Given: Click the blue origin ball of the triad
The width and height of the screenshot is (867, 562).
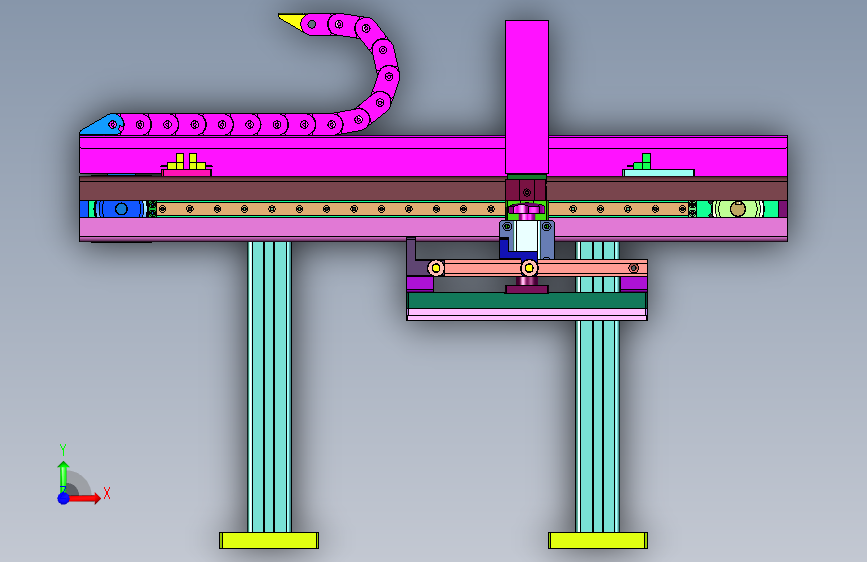Looking at the screenshot, I should tap(64, 498).
